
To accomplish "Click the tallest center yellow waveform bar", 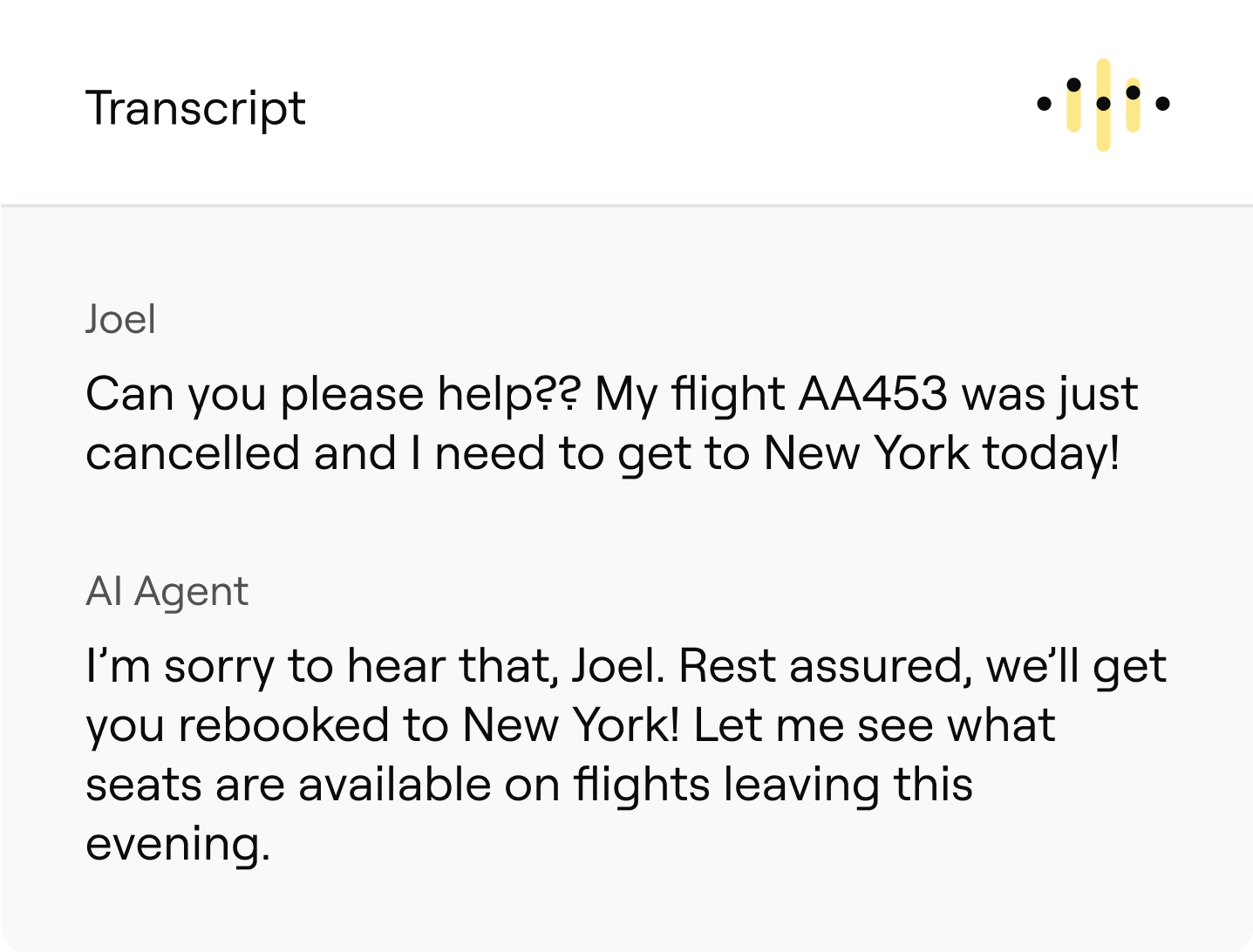I will pyautogui.click(x=1103, y=105).
